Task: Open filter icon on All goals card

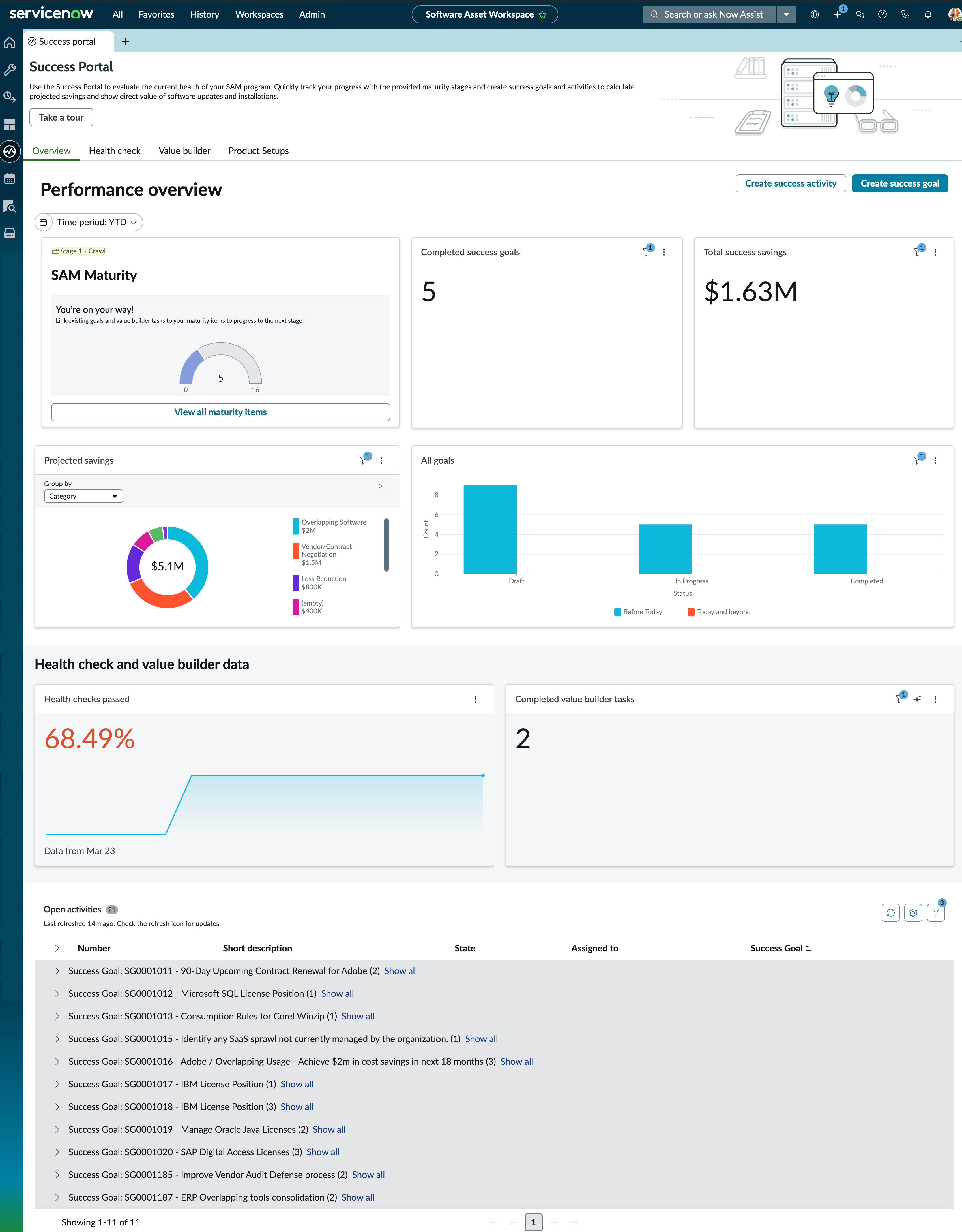Action: [918, 460]
